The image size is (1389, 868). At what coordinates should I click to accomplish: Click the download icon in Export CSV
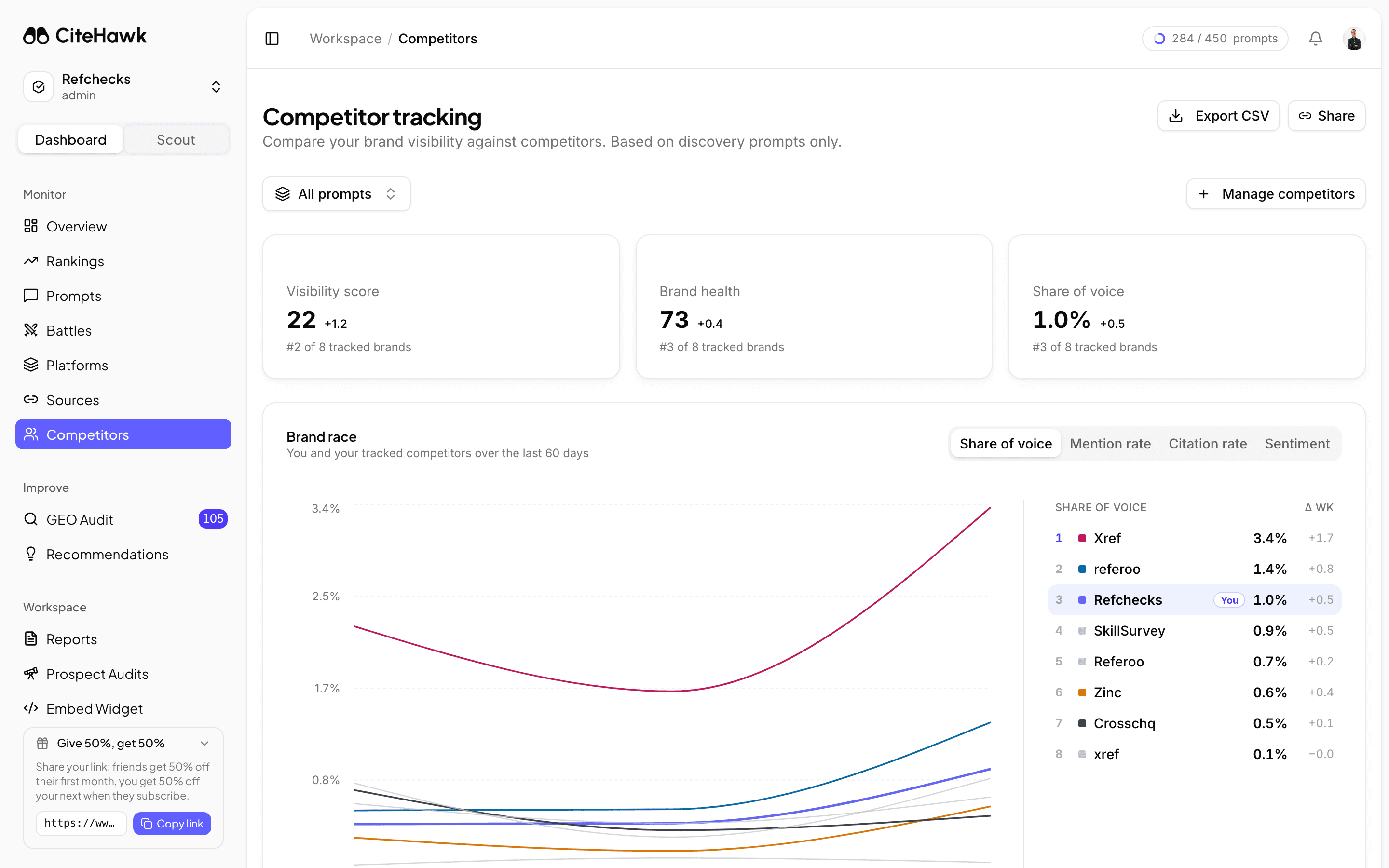(1176, 116)
